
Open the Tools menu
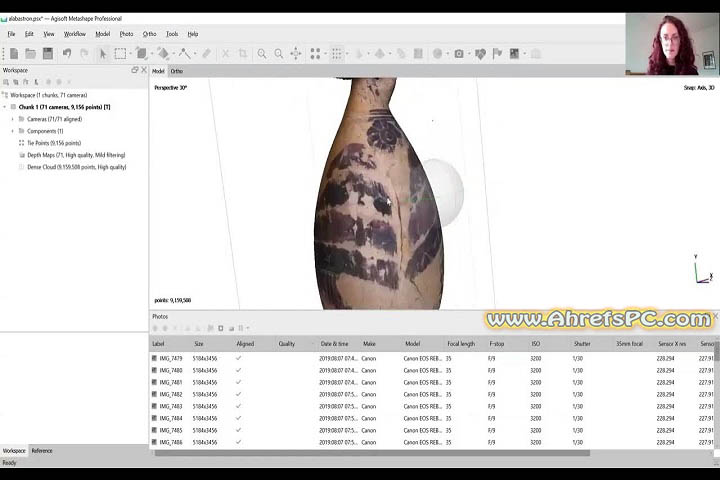pyautogui.click(x=172, y=34)
